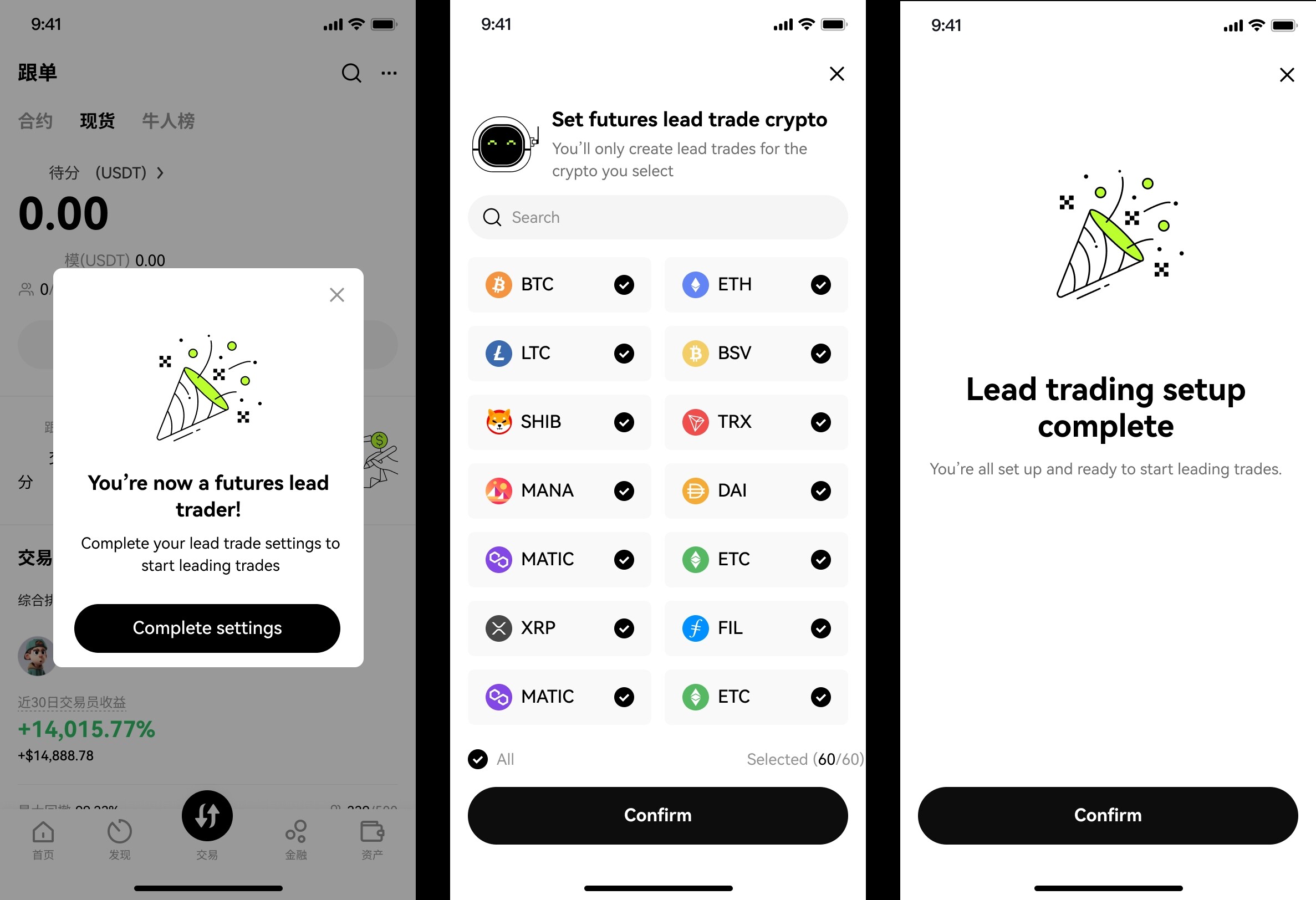Toggle the All cryptocurrencies checkbox
This screenshot has width=1316, height=900.
[x=480, y=759]
